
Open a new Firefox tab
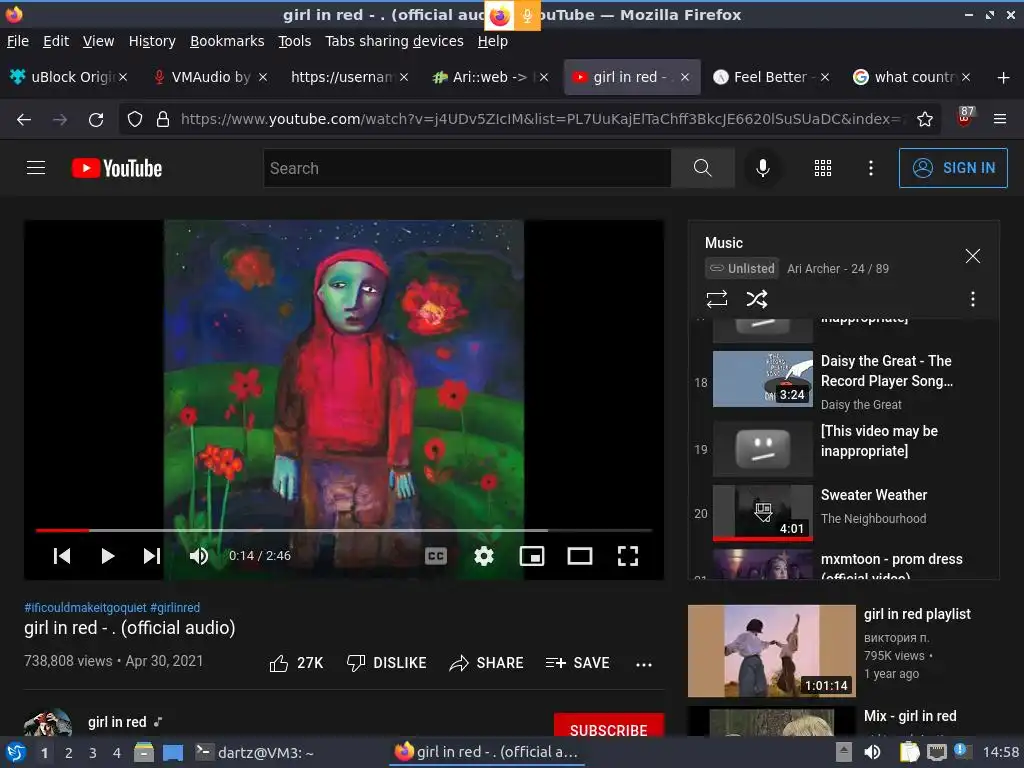coord(1004,78)
